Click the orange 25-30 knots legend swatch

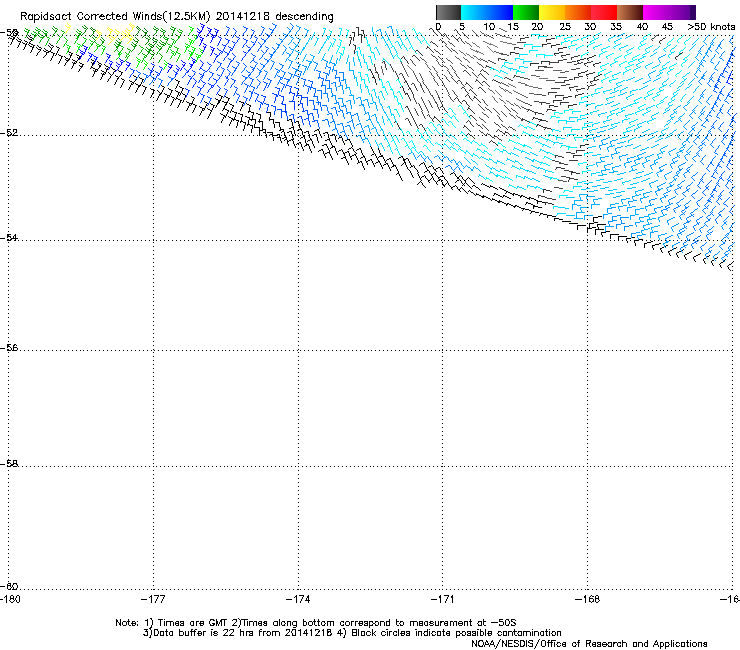tap(578, 12)
